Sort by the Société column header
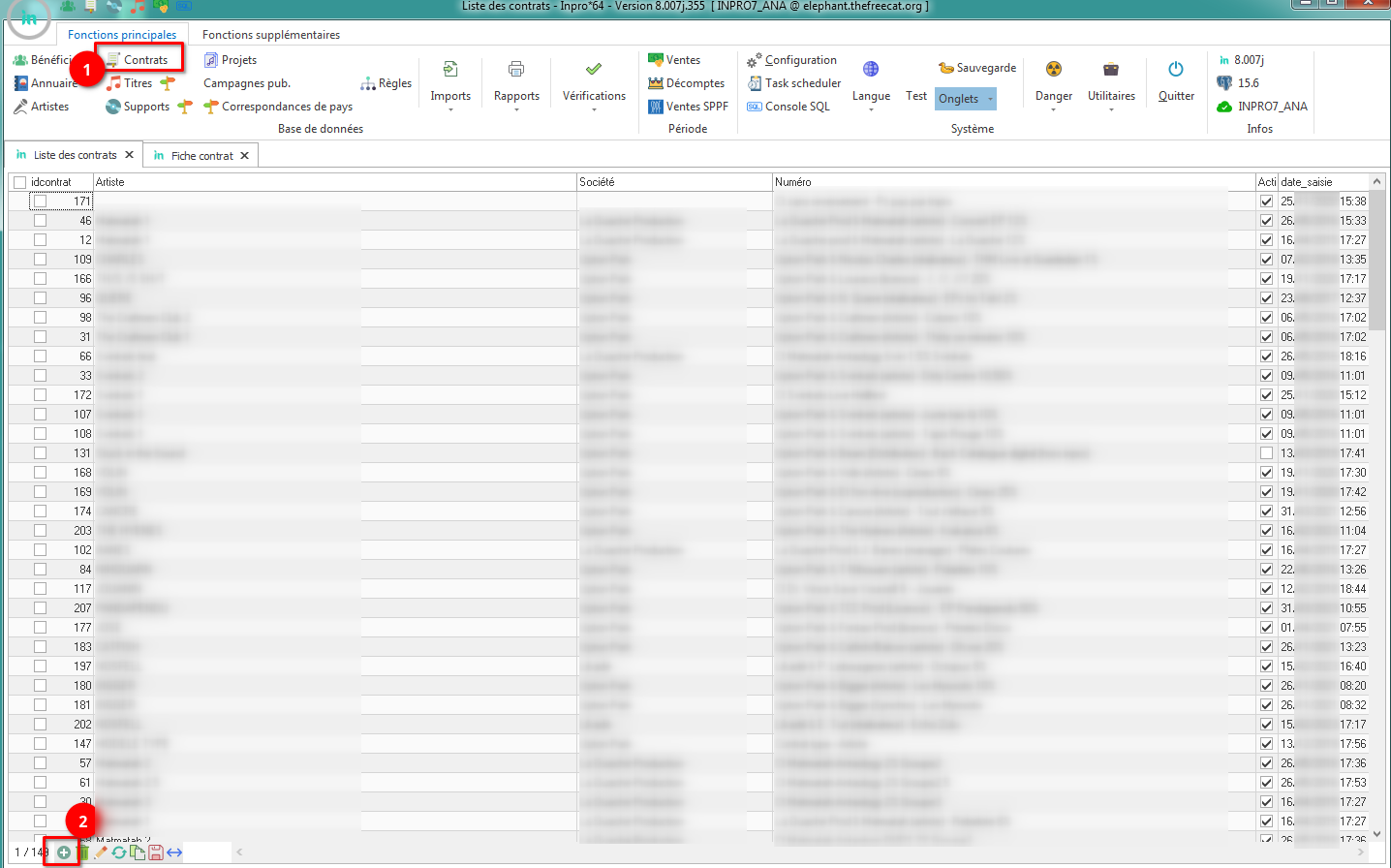Viewport: 1391px width, 868px height. pos(674,182)
